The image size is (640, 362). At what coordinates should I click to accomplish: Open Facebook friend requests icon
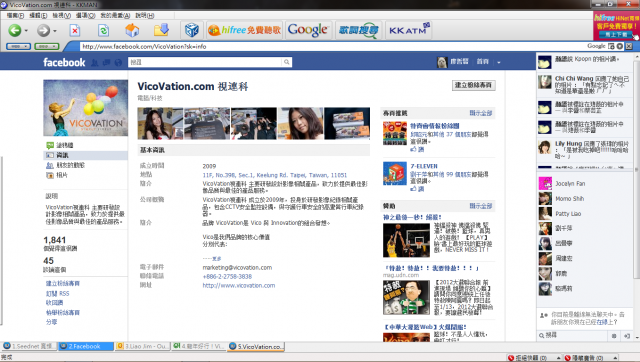pos(95,62)
